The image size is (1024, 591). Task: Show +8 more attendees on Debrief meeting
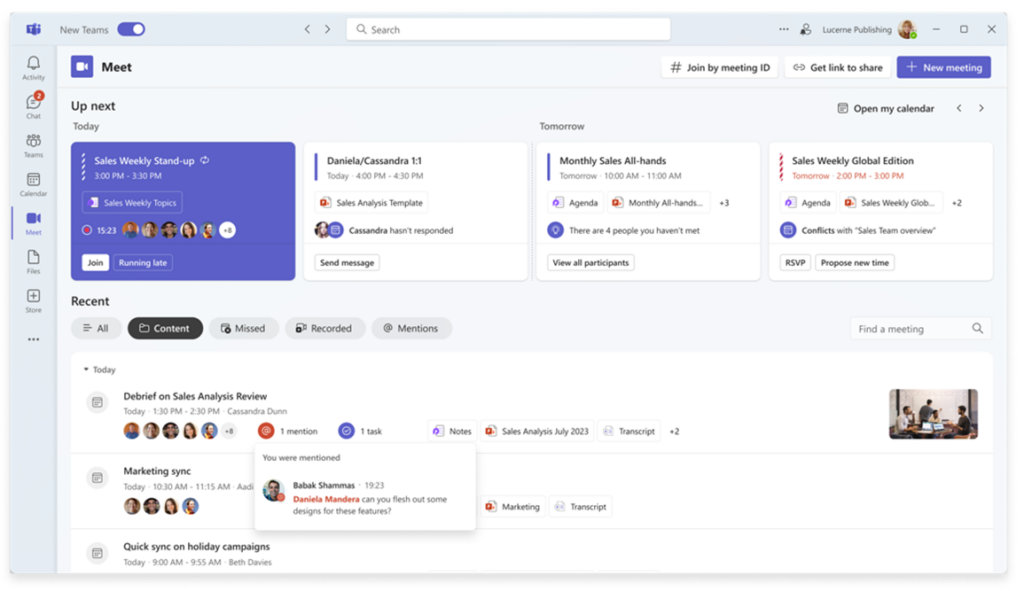[x=229, y=431]
